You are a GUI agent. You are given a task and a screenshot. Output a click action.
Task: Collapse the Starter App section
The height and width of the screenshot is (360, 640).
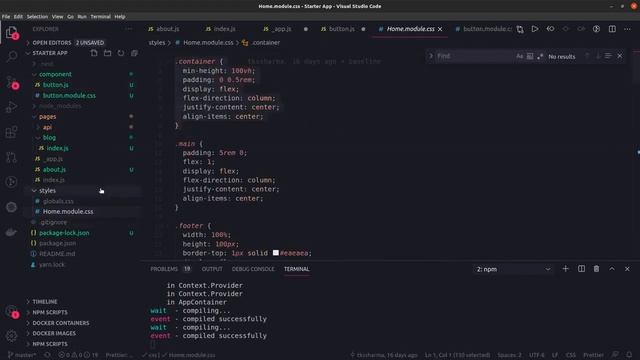50,53
